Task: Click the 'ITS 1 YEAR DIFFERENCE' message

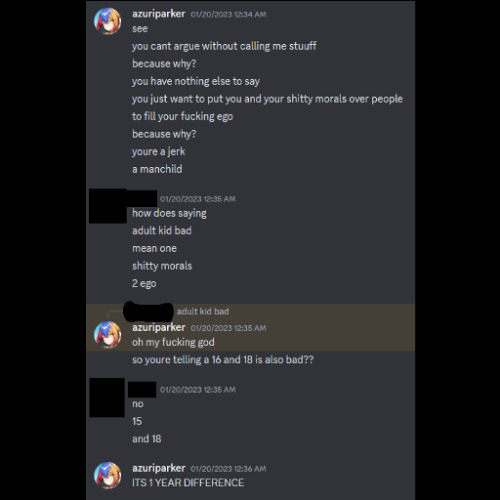Action: (x=188, y=483)
